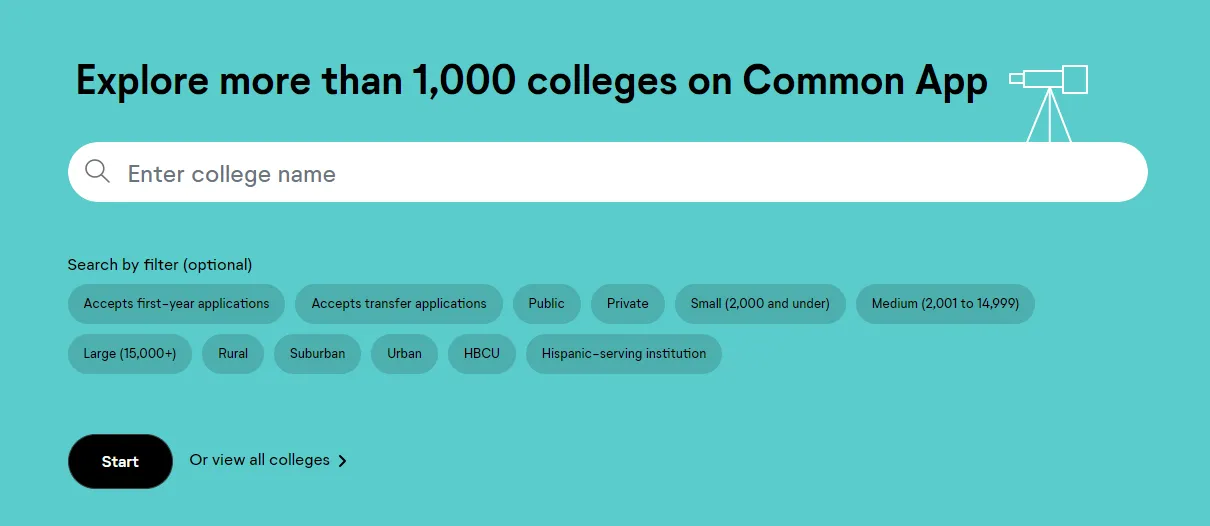This screenshot has width=1210, height=526.
Task: Toggle the Rural filter chip
Action: click(233, 353)
